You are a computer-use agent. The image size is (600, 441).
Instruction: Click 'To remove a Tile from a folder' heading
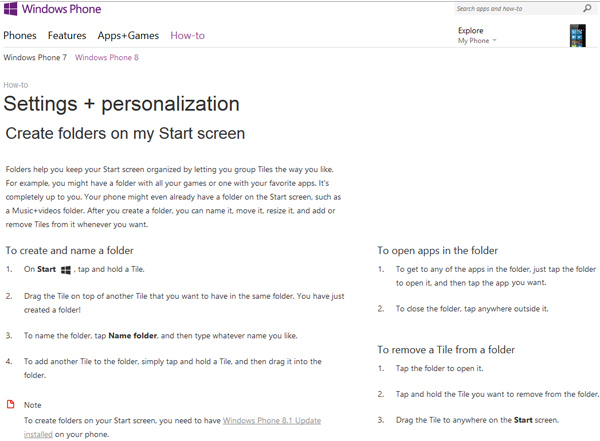(446, 350)
